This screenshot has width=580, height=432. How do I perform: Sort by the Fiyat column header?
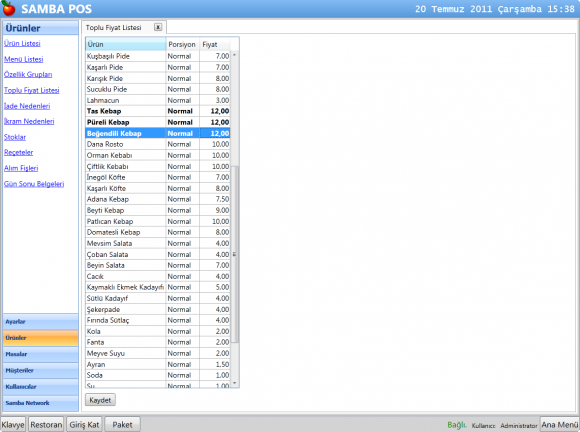click(x=215, y=44)
